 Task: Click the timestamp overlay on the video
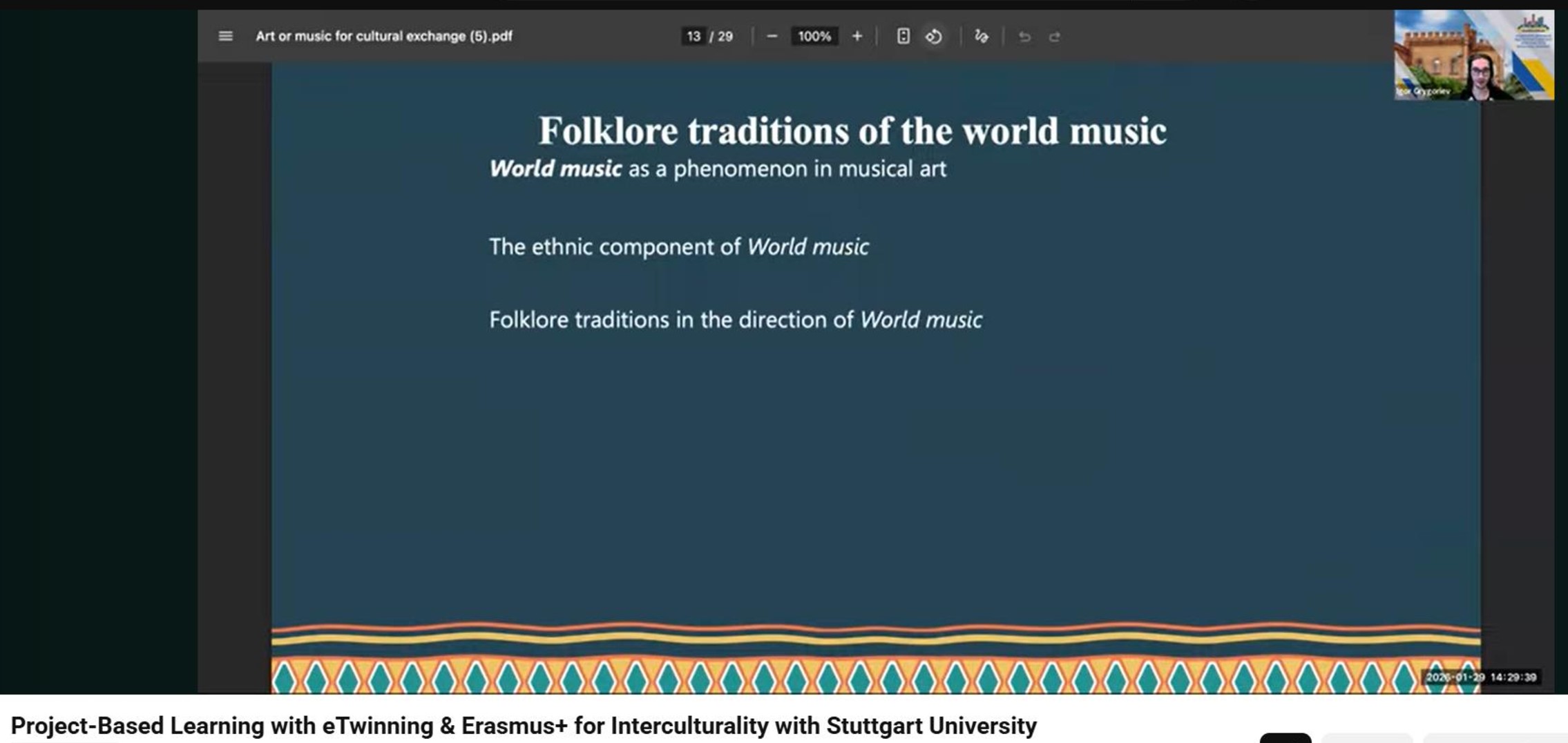(1481, 677)
